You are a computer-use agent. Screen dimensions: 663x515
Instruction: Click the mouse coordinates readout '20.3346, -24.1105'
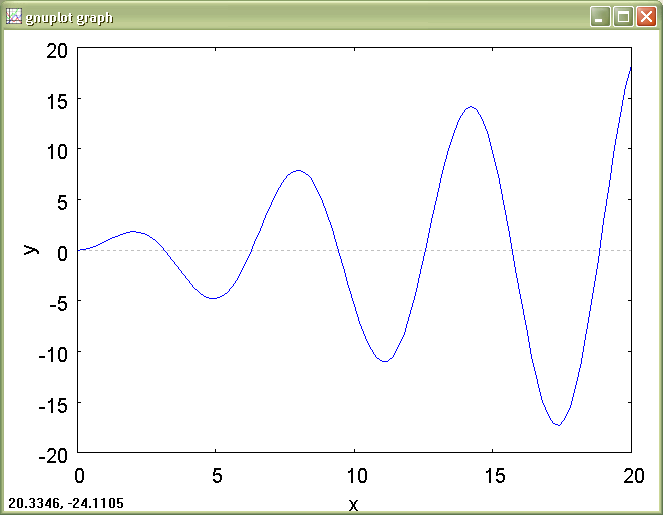point(66,503)
